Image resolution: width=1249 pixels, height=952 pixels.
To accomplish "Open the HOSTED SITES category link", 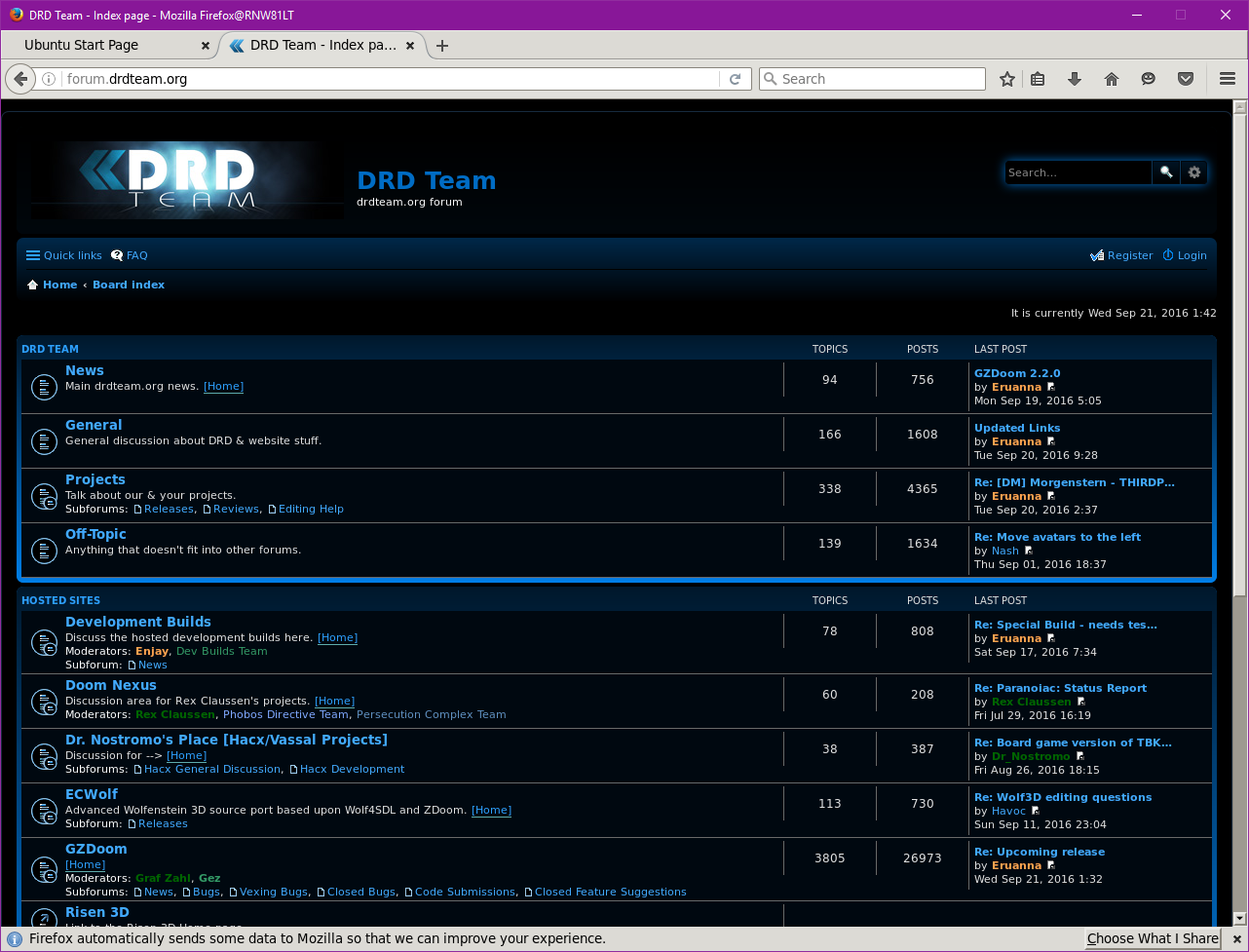I will point(60,600).
